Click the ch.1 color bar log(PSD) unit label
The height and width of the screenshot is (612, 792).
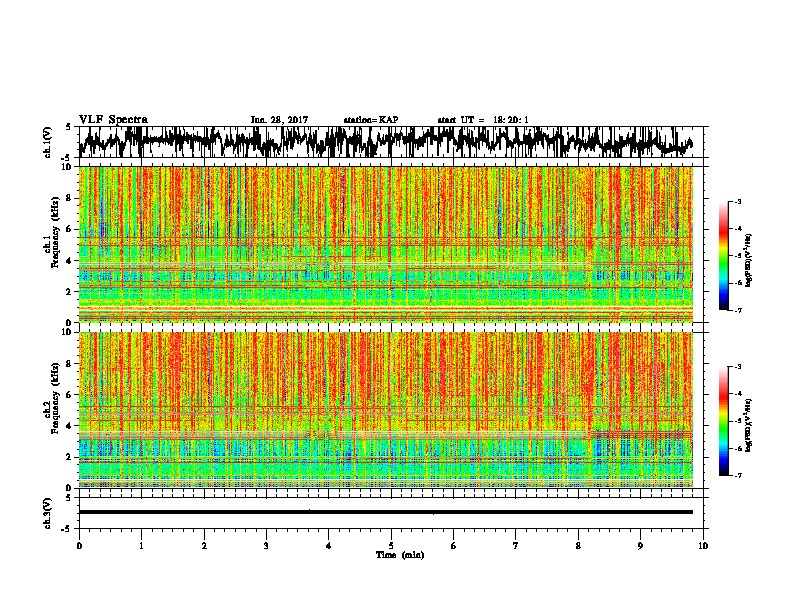[749, 261]
